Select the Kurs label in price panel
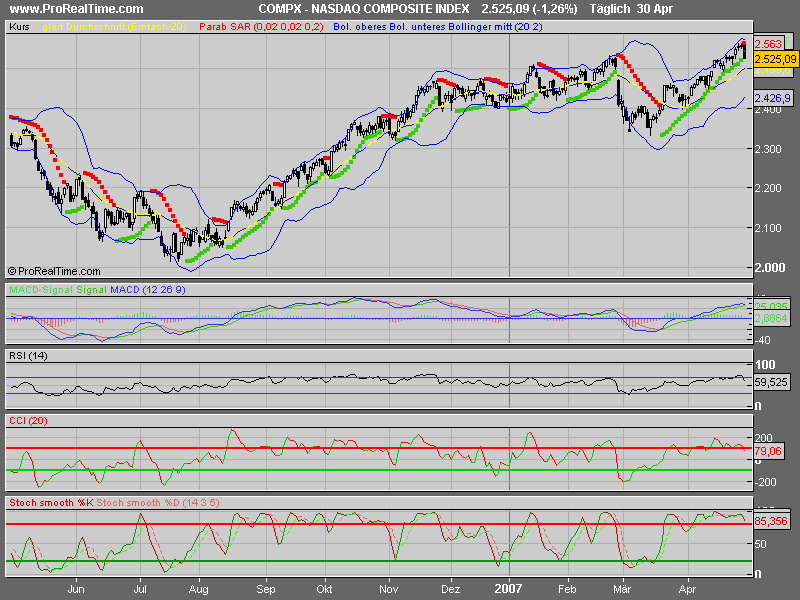The image size is (800, 600). [x=19, y=27]
